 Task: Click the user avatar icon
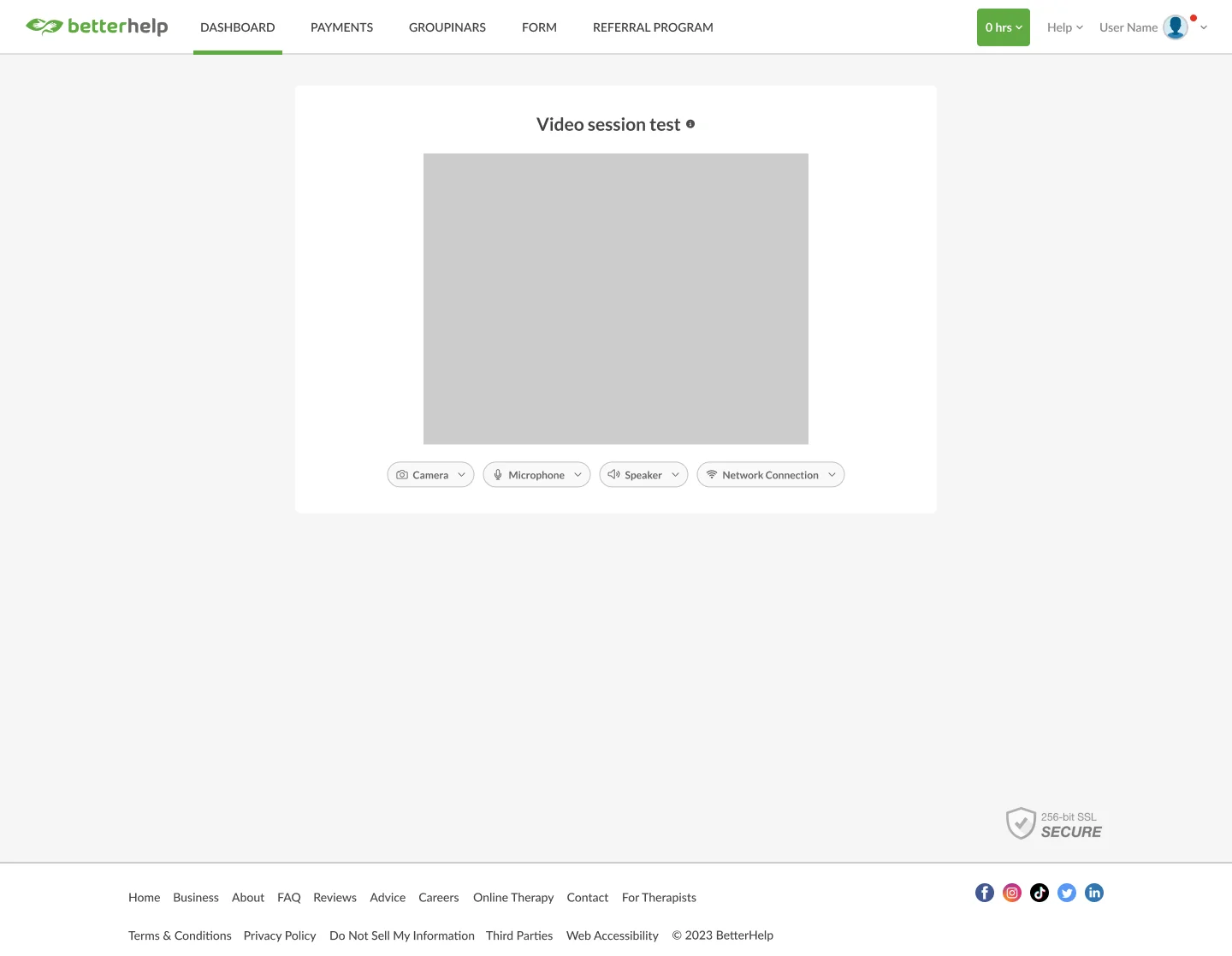1176,27
